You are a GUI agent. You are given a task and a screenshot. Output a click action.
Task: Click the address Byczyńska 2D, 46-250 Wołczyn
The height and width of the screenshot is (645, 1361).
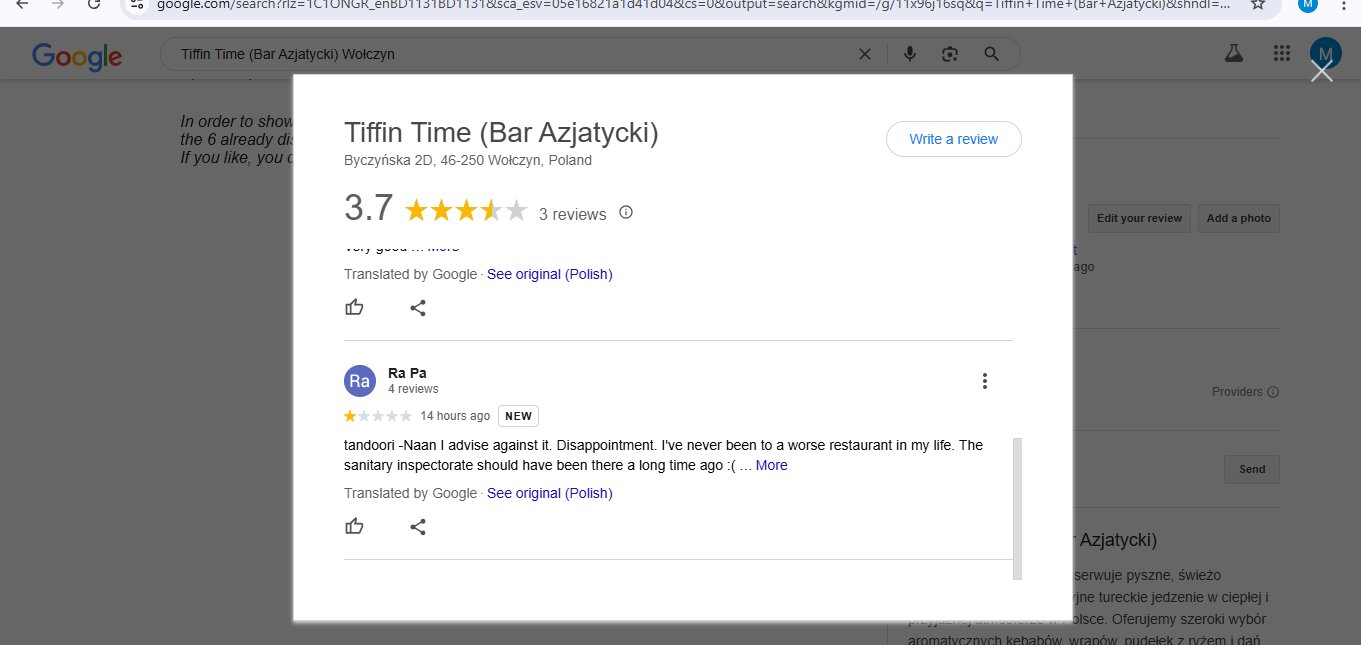(x=468, y=160)
